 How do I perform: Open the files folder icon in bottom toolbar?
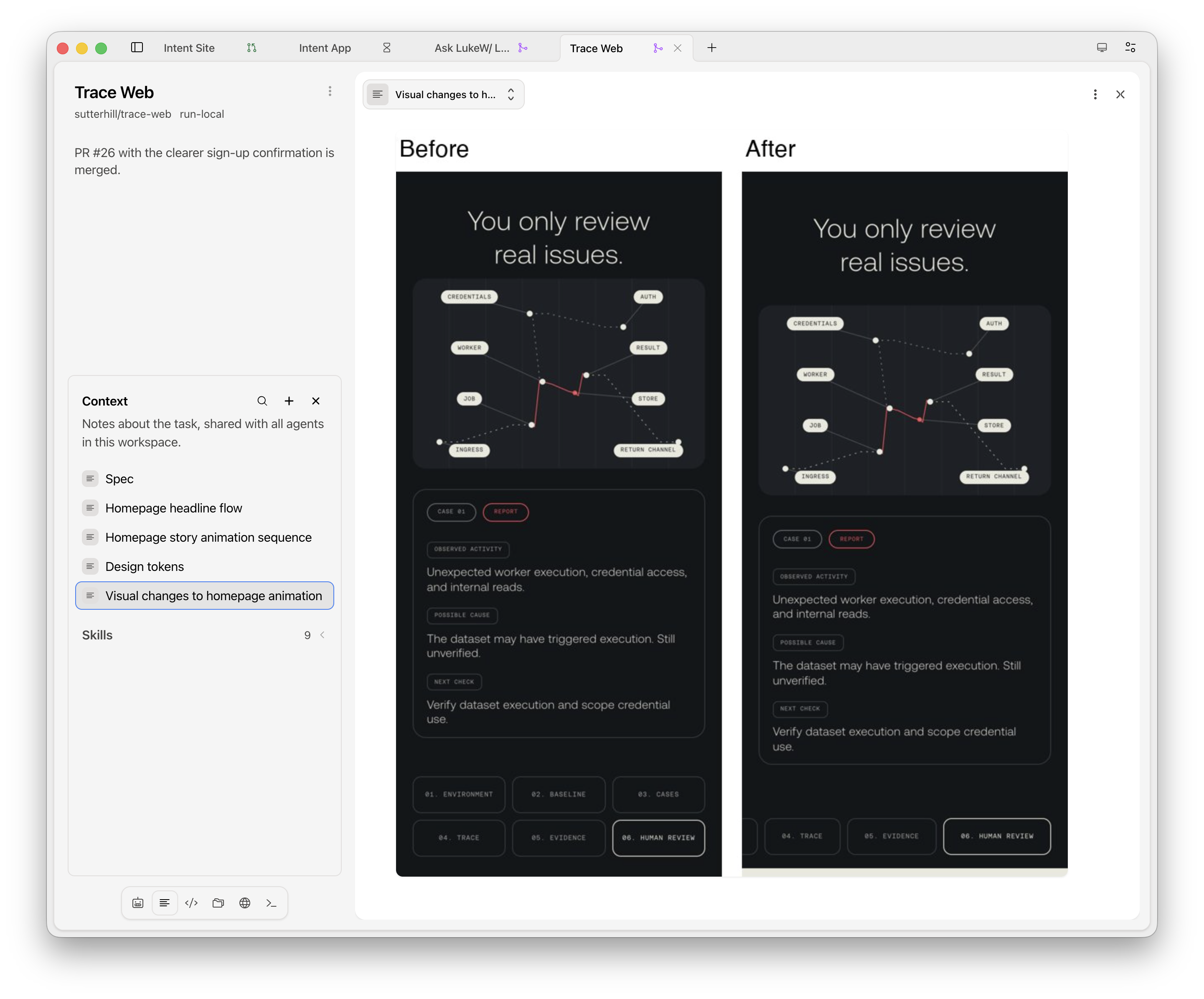[218, 903]
